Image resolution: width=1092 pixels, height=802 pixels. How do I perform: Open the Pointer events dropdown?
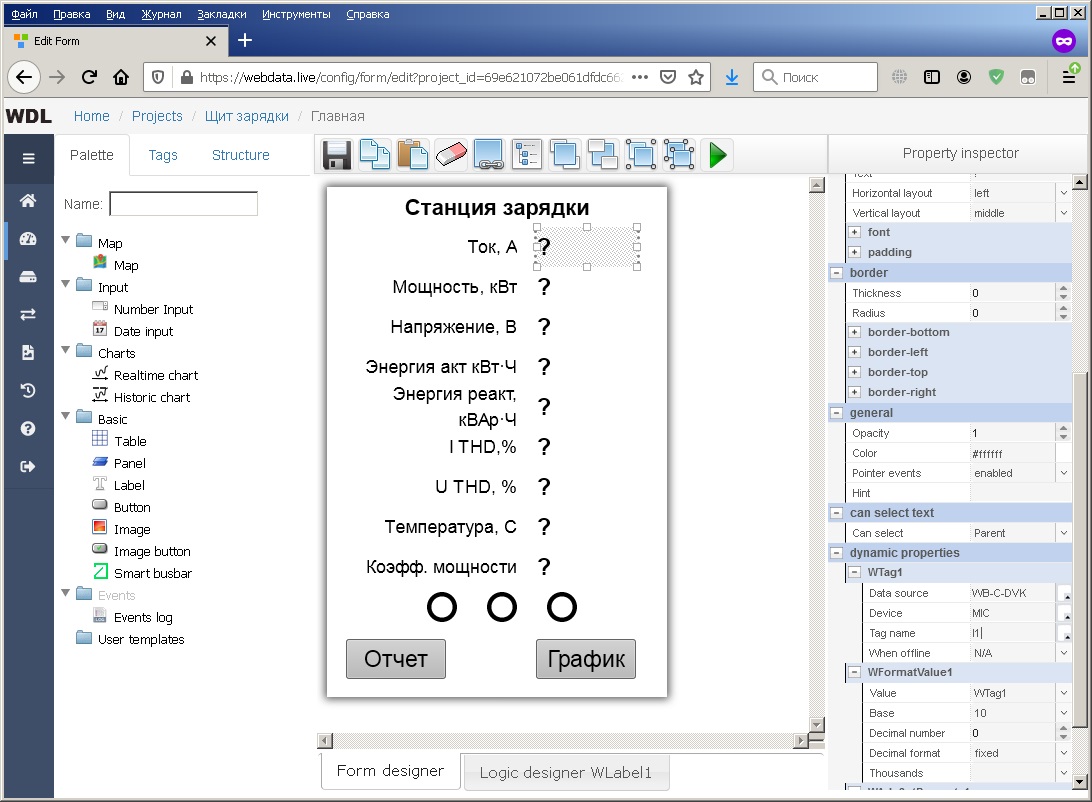[x=1020, y=473]
